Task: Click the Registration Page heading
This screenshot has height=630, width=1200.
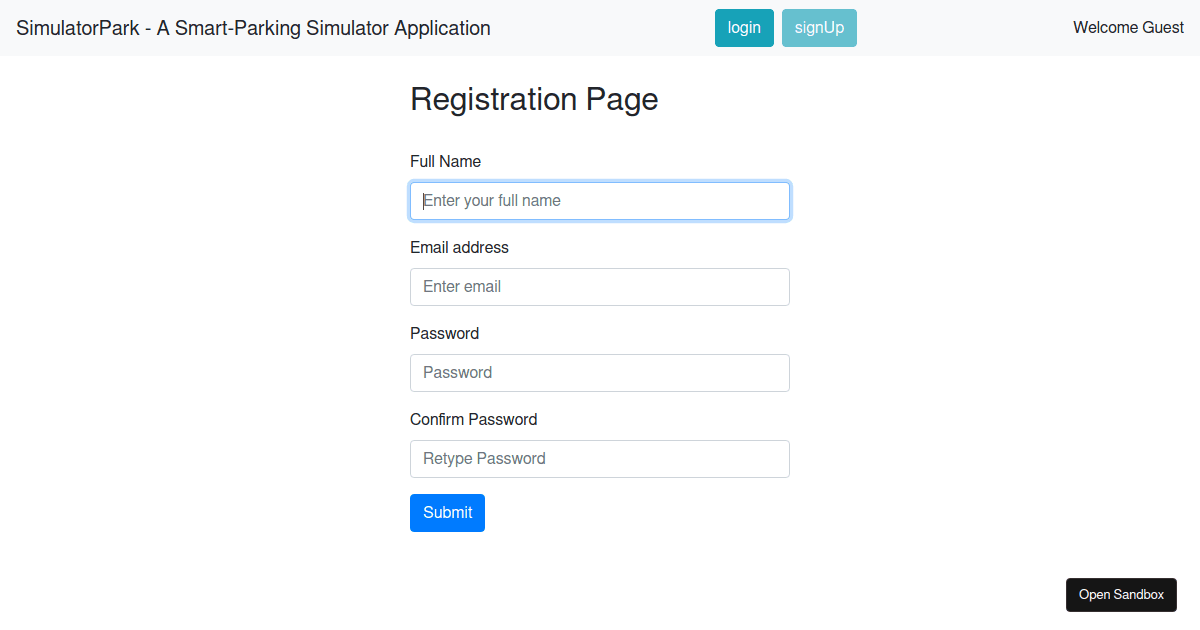Action: 534,99
